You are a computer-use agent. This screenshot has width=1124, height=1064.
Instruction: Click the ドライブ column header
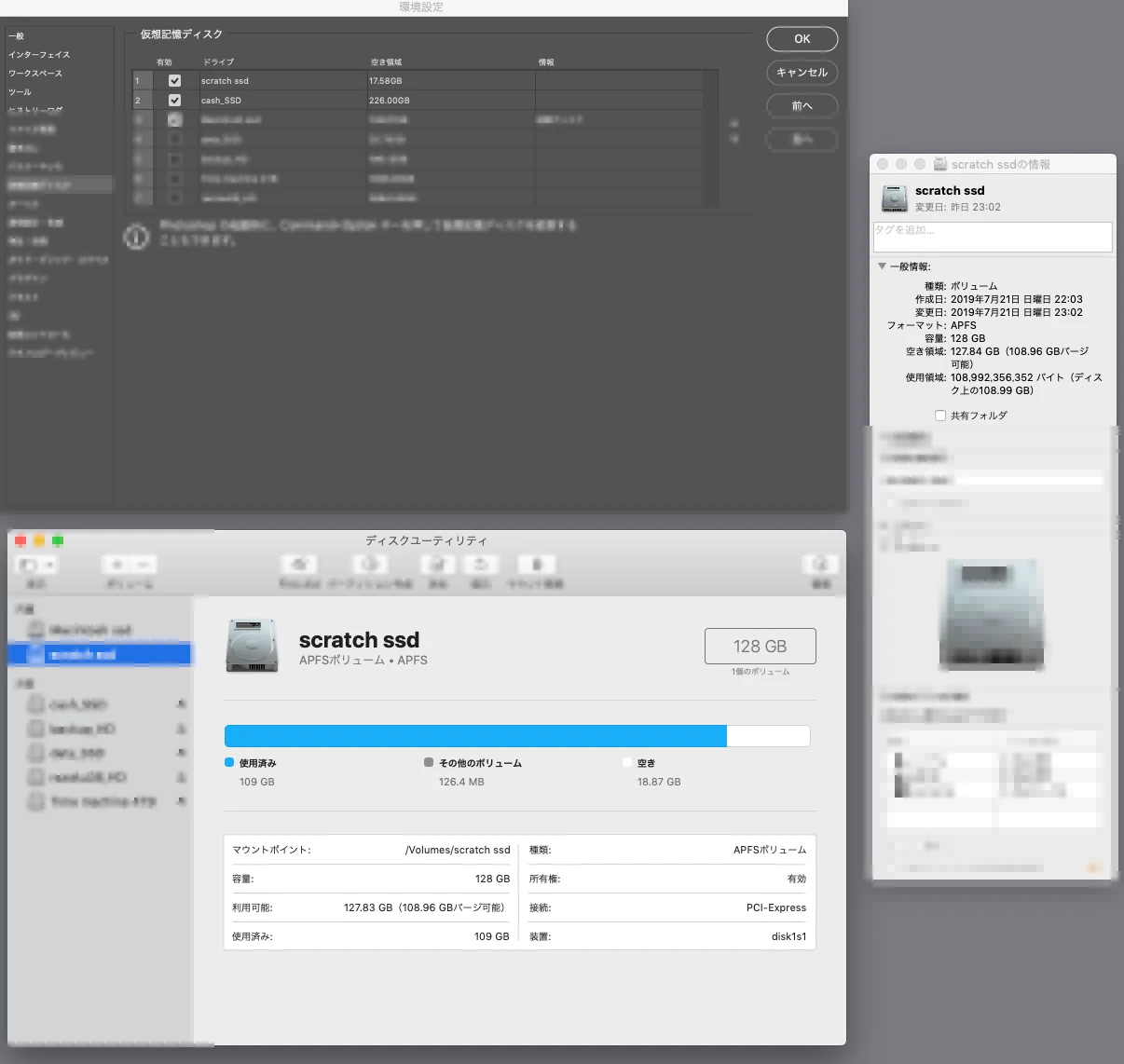click(219, 62)
